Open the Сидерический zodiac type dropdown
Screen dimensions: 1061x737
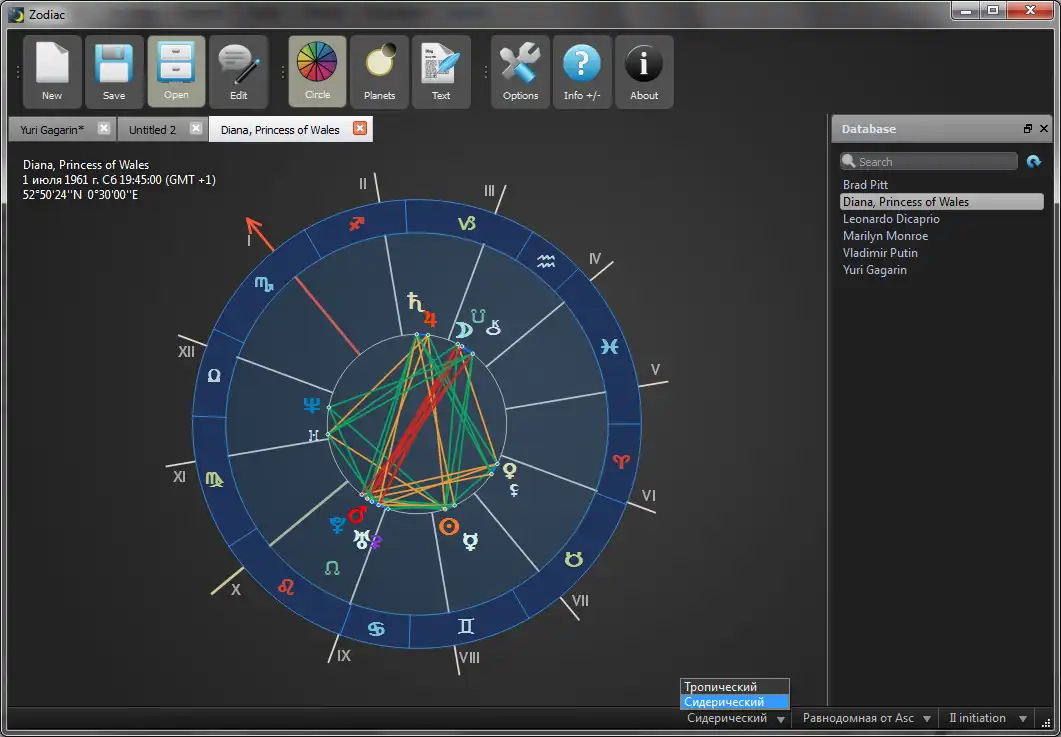tap(736, 718)
